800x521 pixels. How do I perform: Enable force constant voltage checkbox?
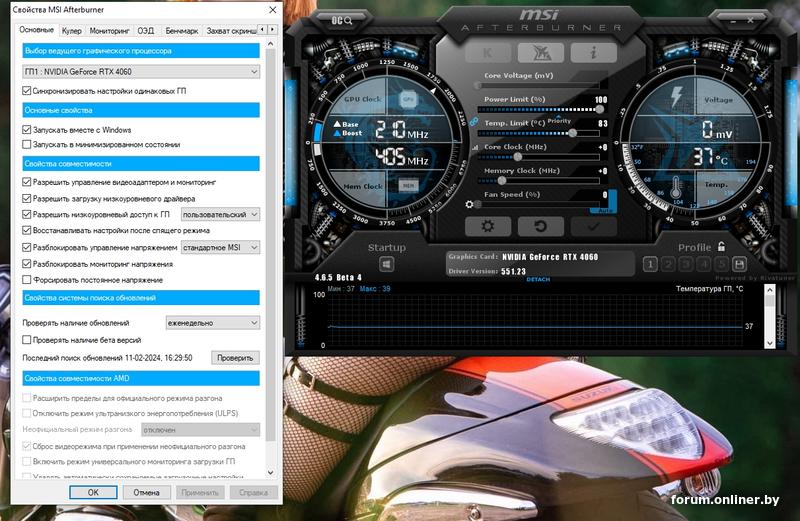pos(27,280)
